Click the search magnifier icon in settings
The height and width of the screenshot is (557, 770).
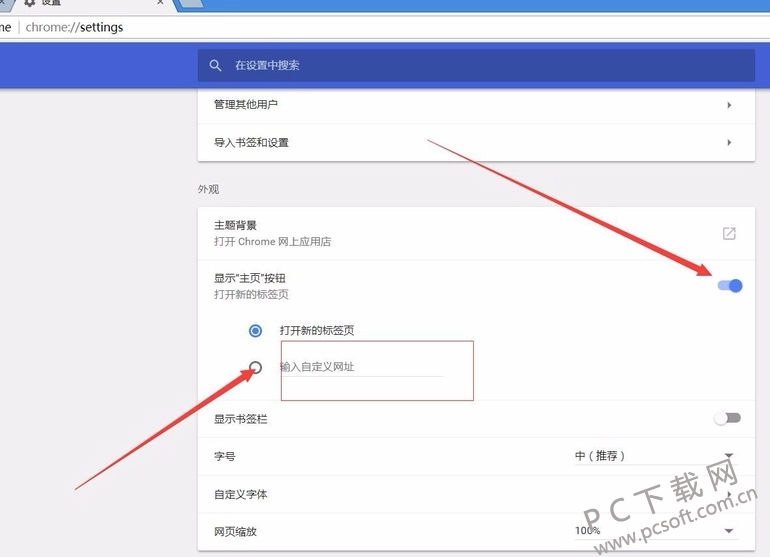[x=215, y=65]
